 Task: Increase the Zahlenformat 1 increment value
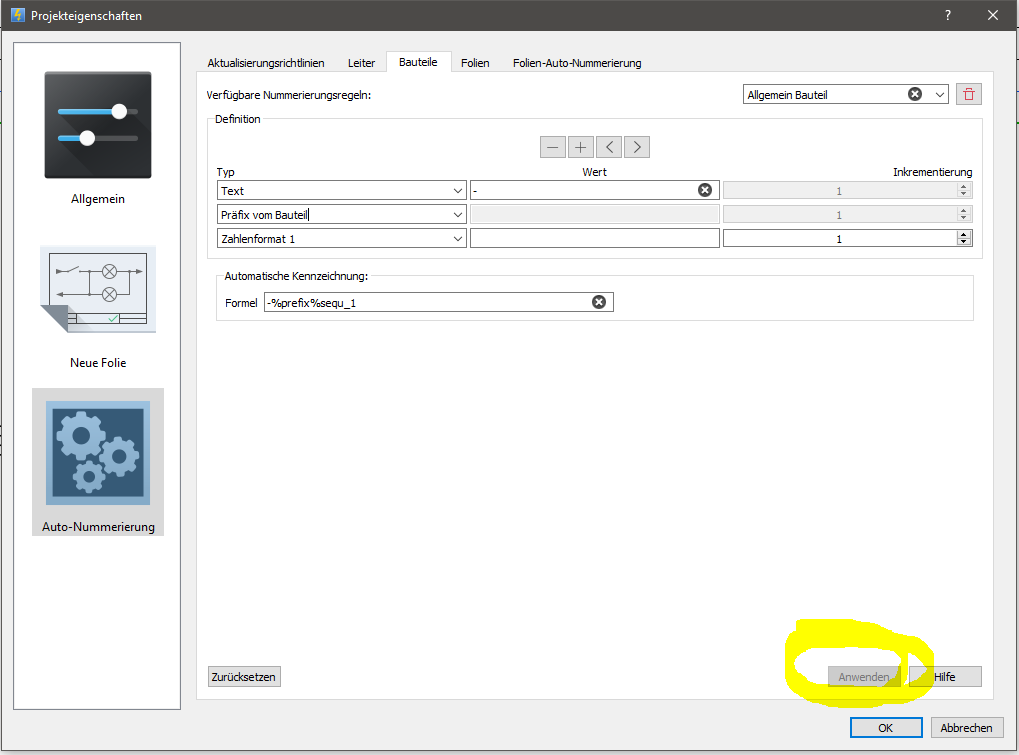964,234
